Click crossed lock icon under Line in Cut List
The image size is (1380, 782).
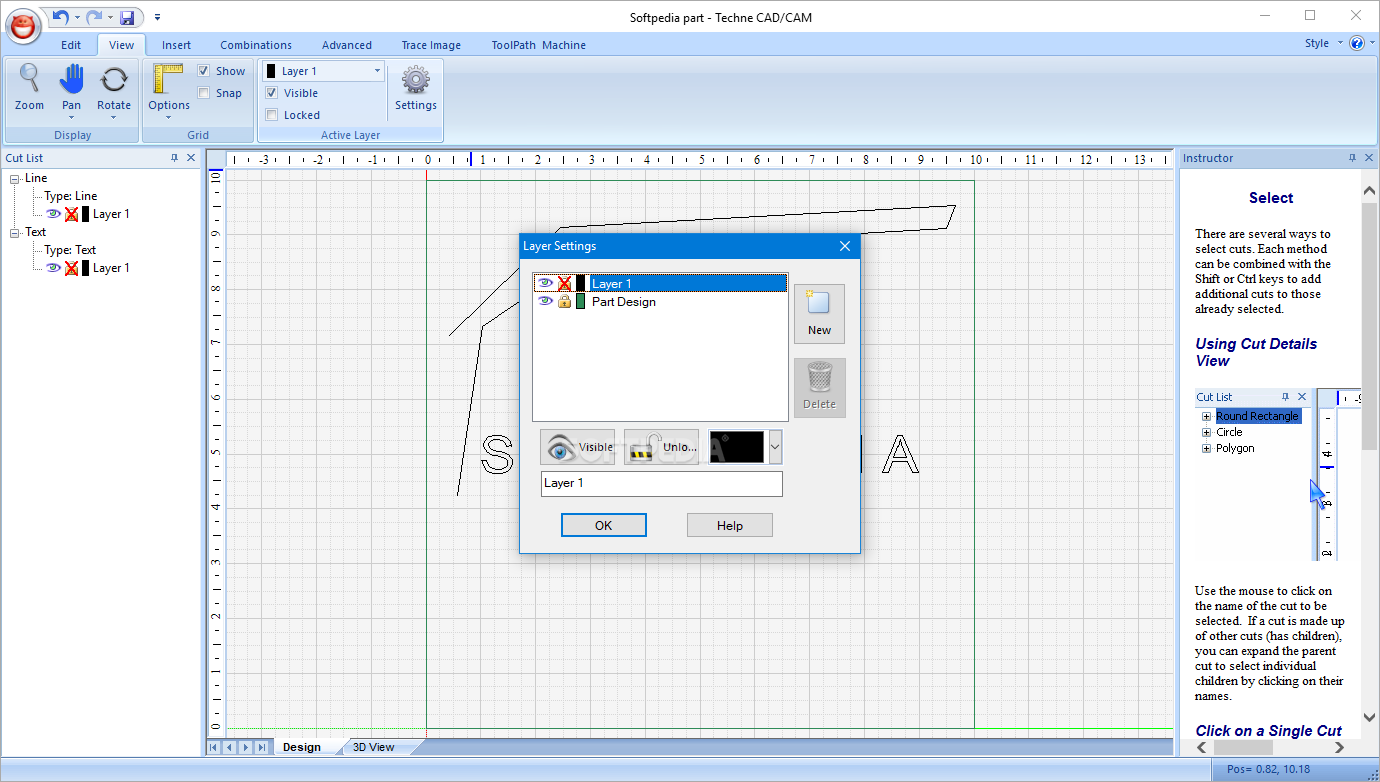pos(71,213)
